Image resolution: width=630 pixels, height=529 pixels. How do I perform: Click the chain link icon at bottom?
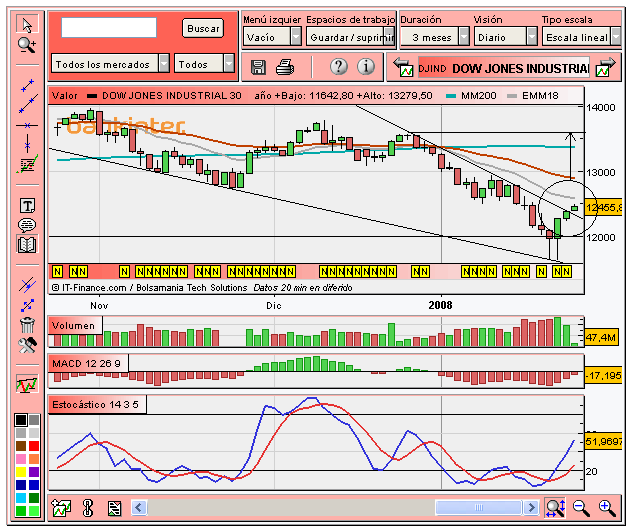(x=88, y=508)
